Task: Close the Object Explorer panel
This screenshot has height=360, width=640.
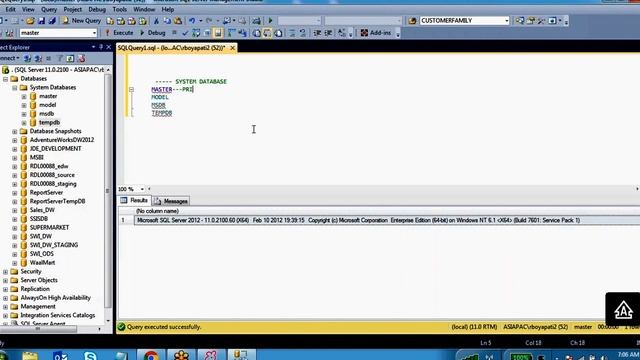Action: 109,47
